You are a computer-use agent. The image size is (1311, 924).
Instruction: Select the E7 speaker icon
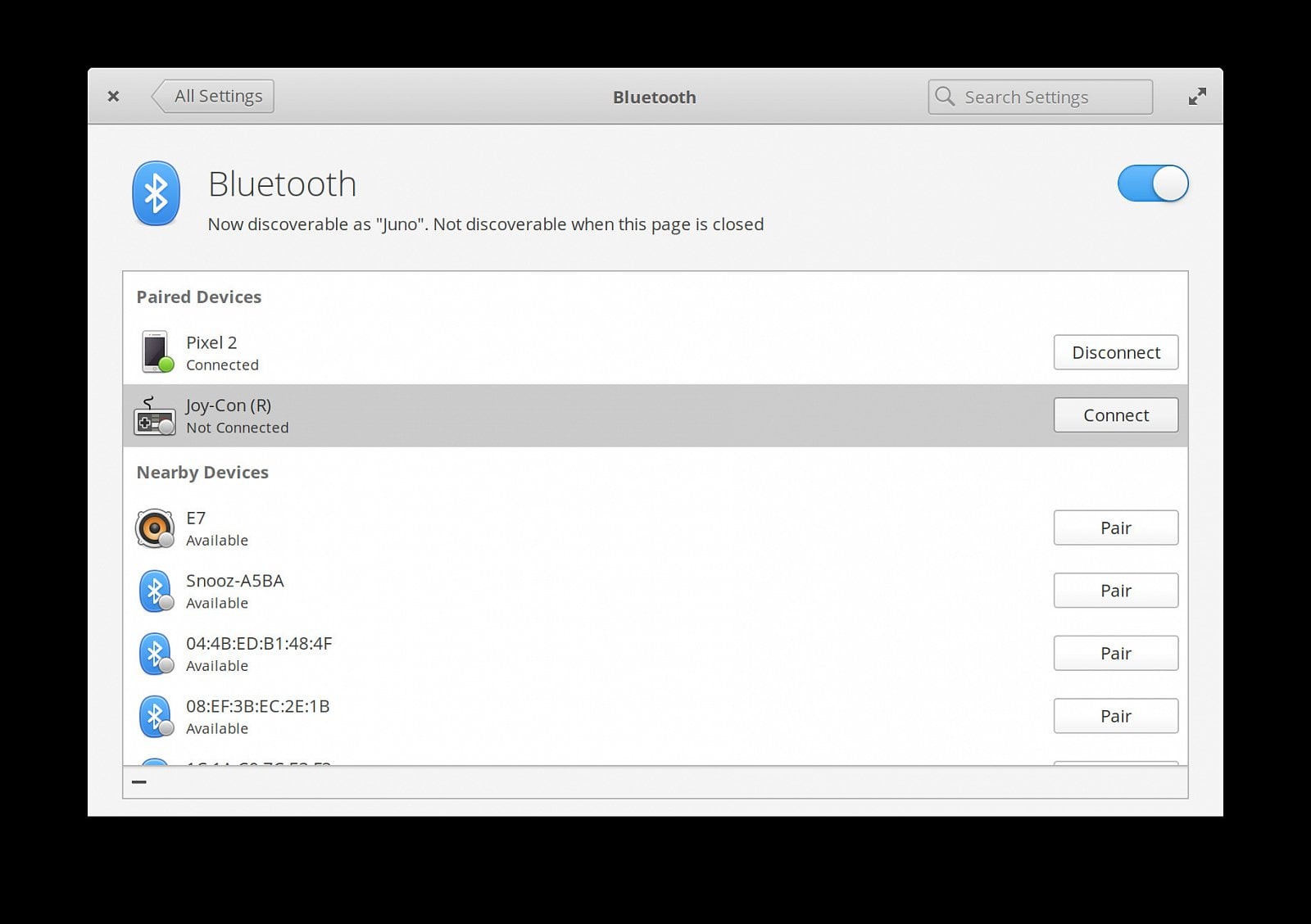pos(156,528)
